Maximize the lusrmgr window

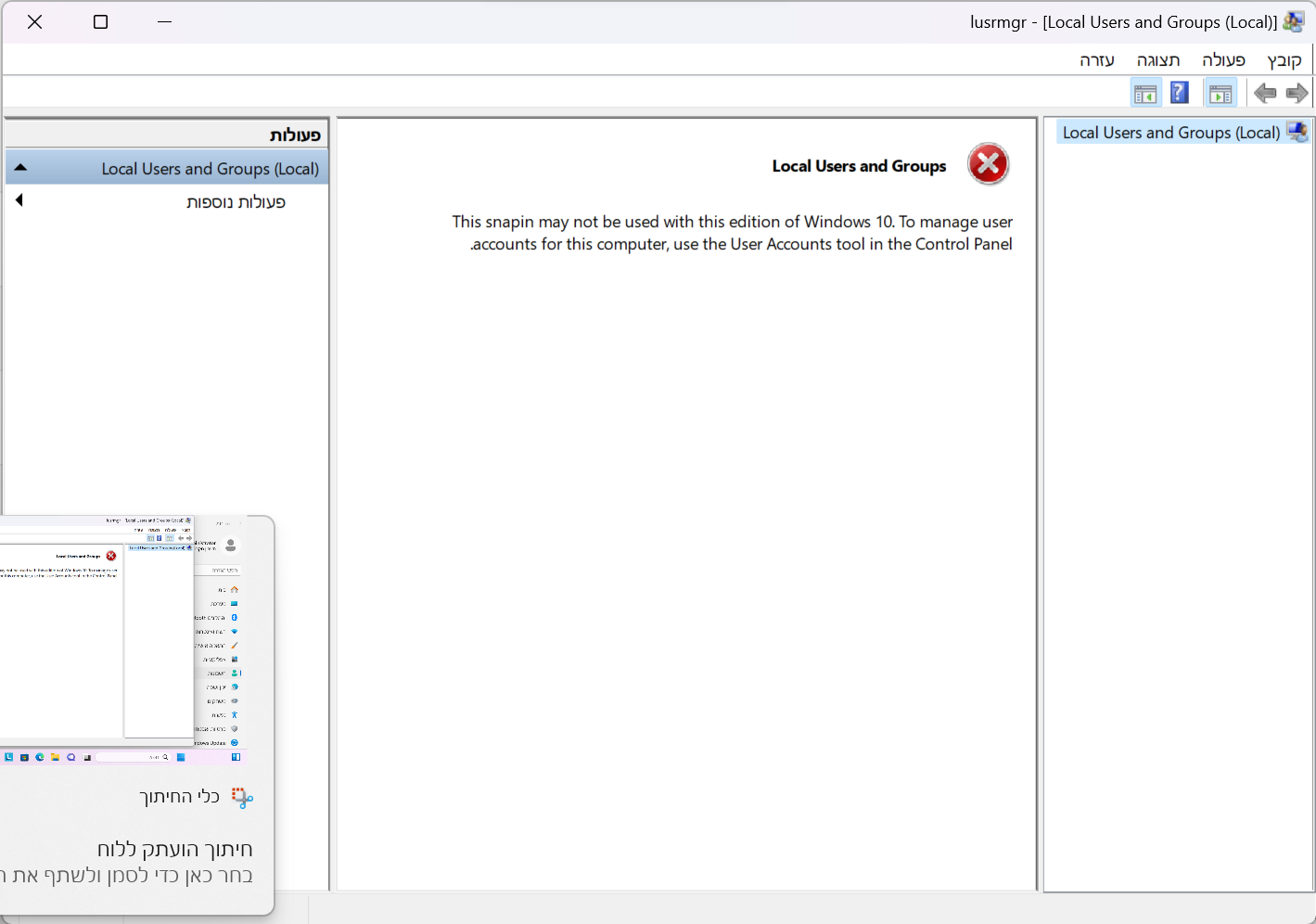(x=101, y=21)
